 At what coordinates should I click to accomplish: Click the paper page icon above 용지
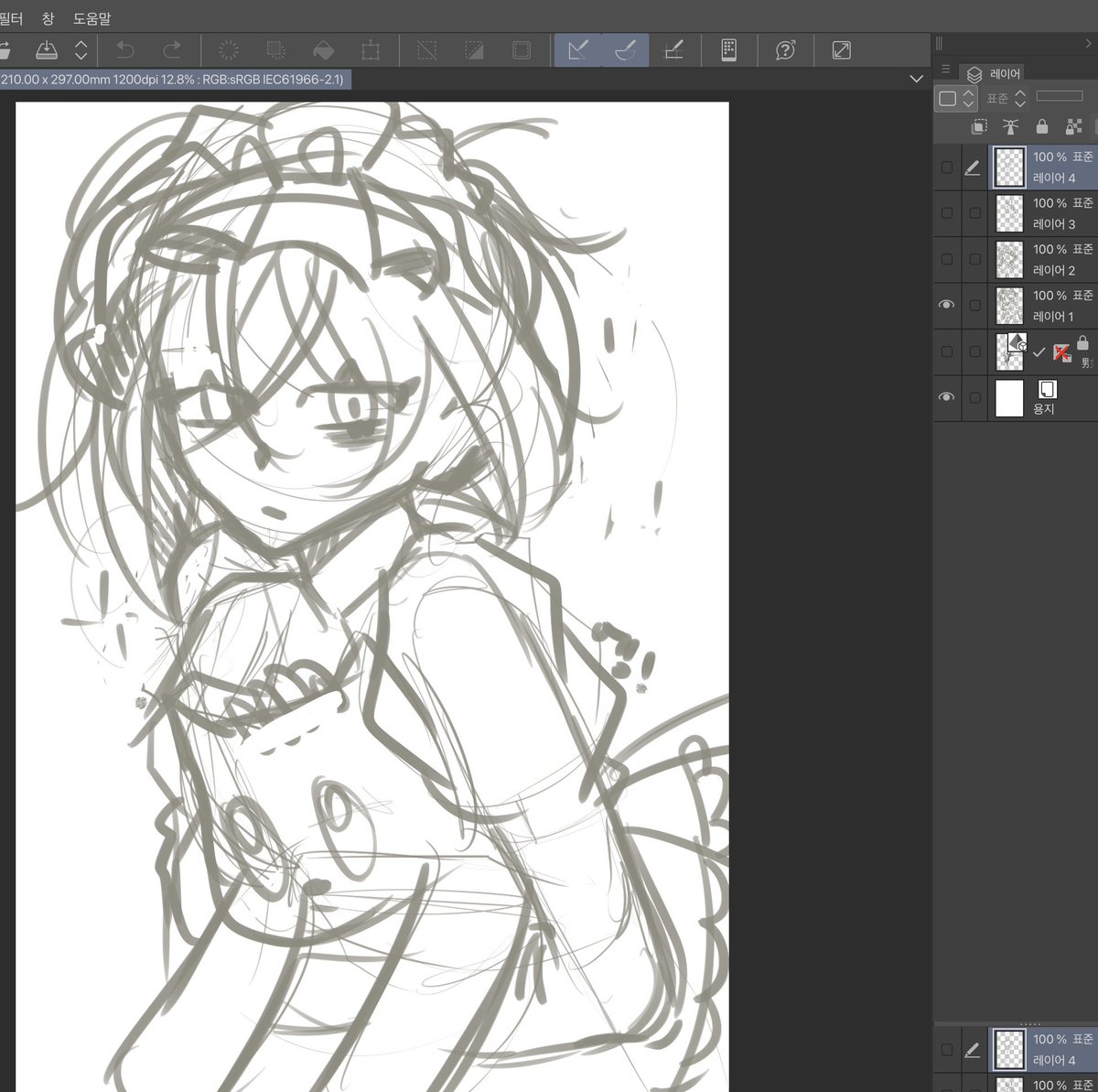point(1047,389)
